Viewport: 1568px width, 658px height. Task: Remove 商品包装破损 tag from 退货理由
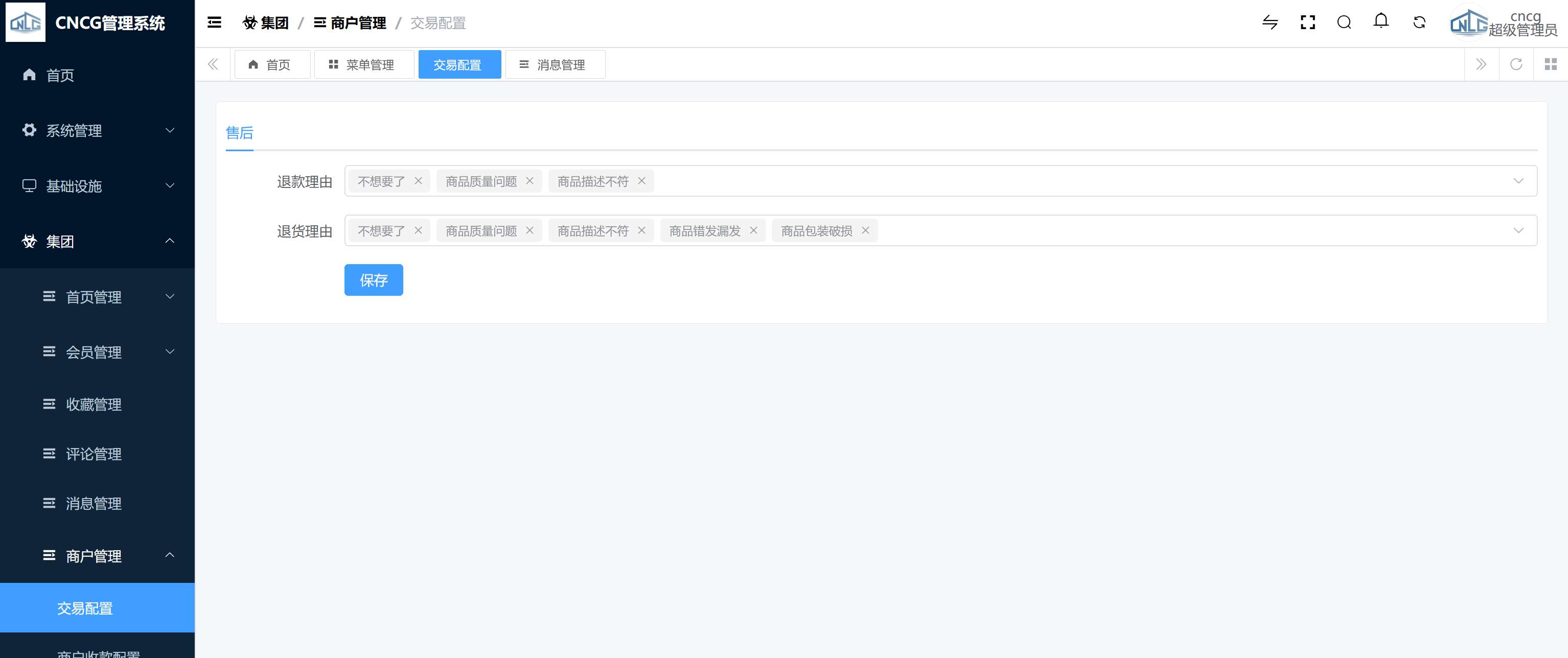[x=865, y=231]
